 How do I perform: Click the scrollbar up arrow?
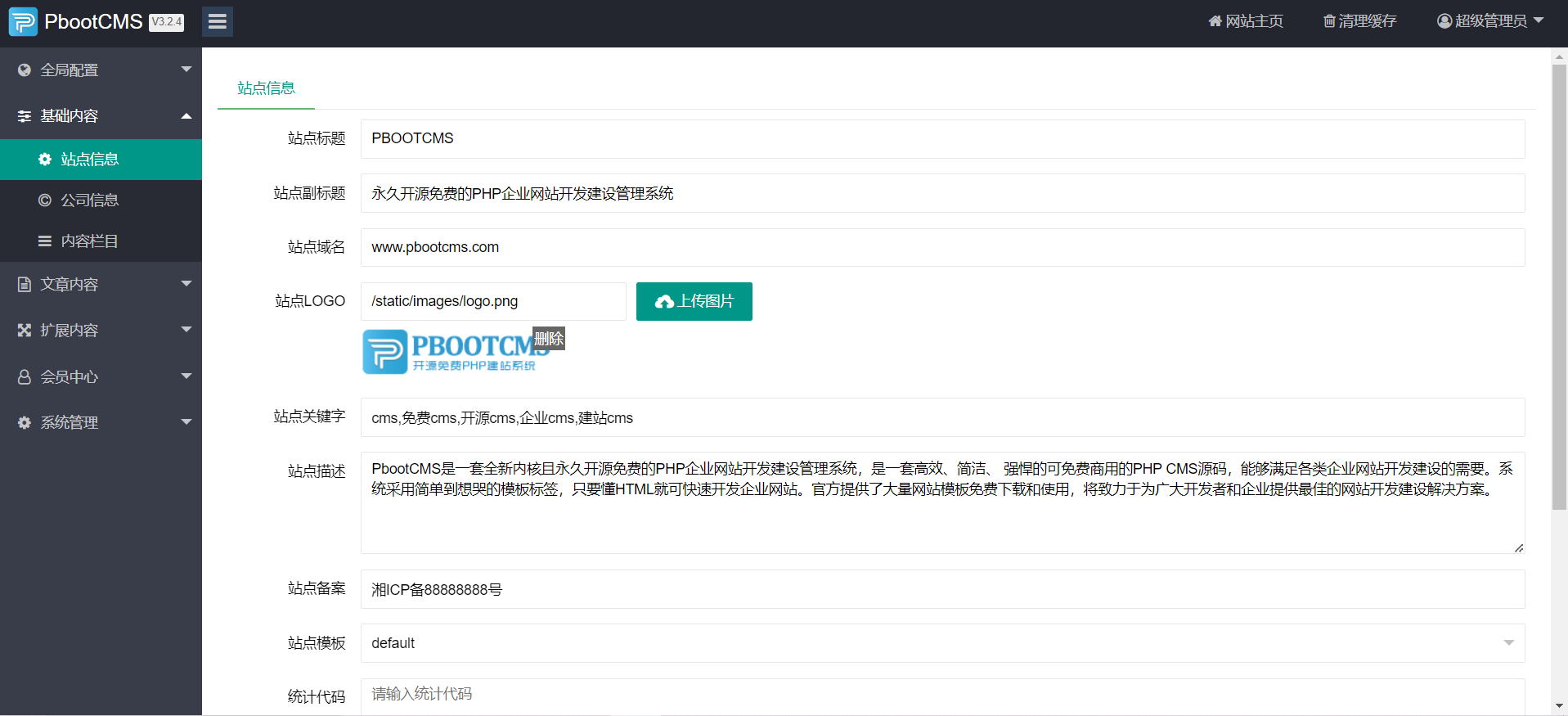coord(1559,56)
